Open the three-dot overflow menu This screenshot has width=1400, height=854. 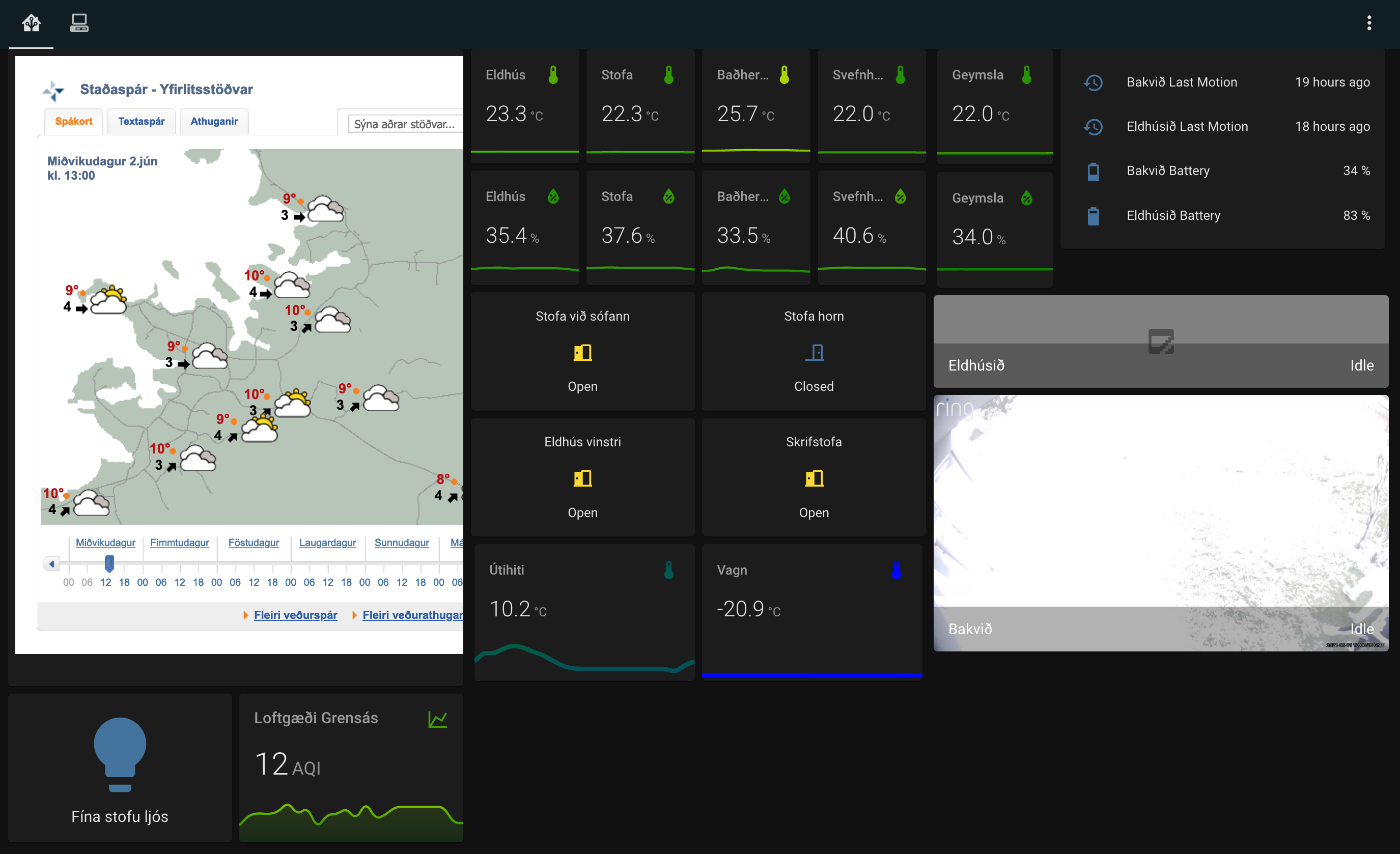pyautogui.click(x=1369, y=23)
